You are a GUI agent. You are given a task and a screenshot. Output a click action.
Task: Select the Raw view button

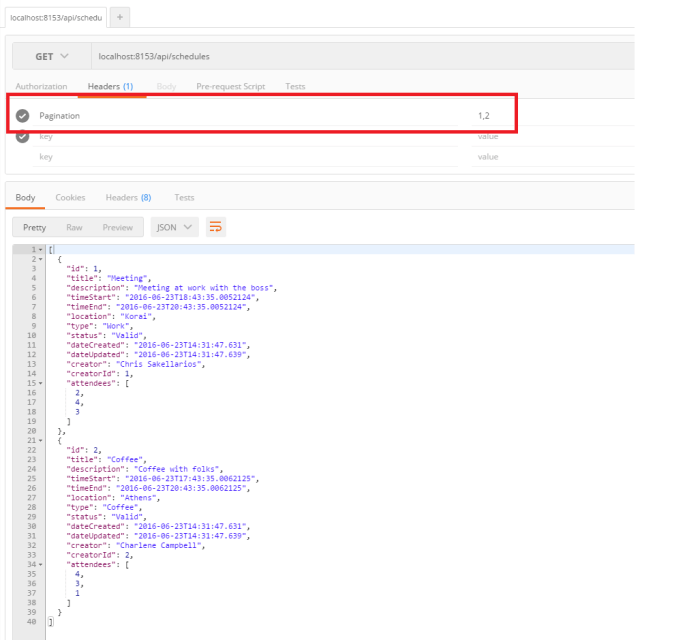(74, 228)
